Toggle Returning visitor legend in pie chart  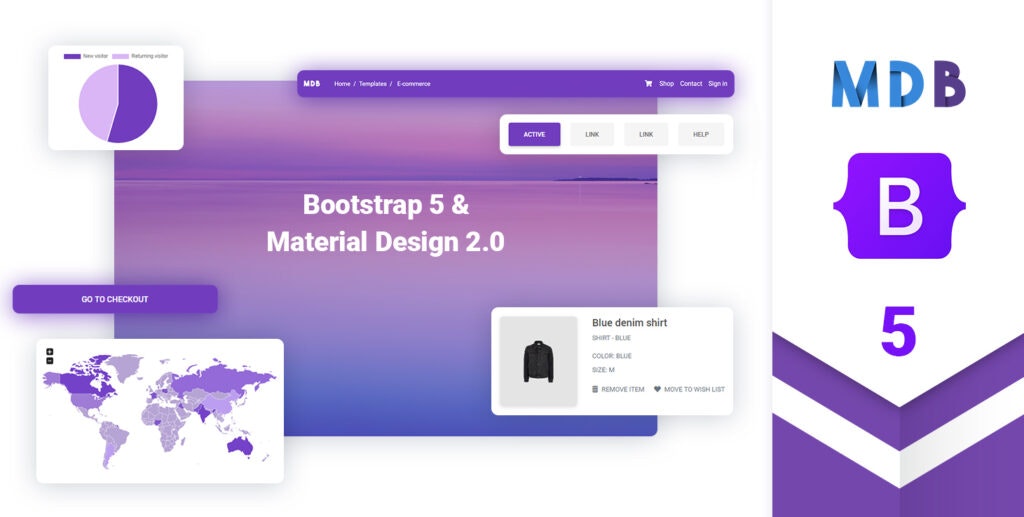tap(140, 56)
